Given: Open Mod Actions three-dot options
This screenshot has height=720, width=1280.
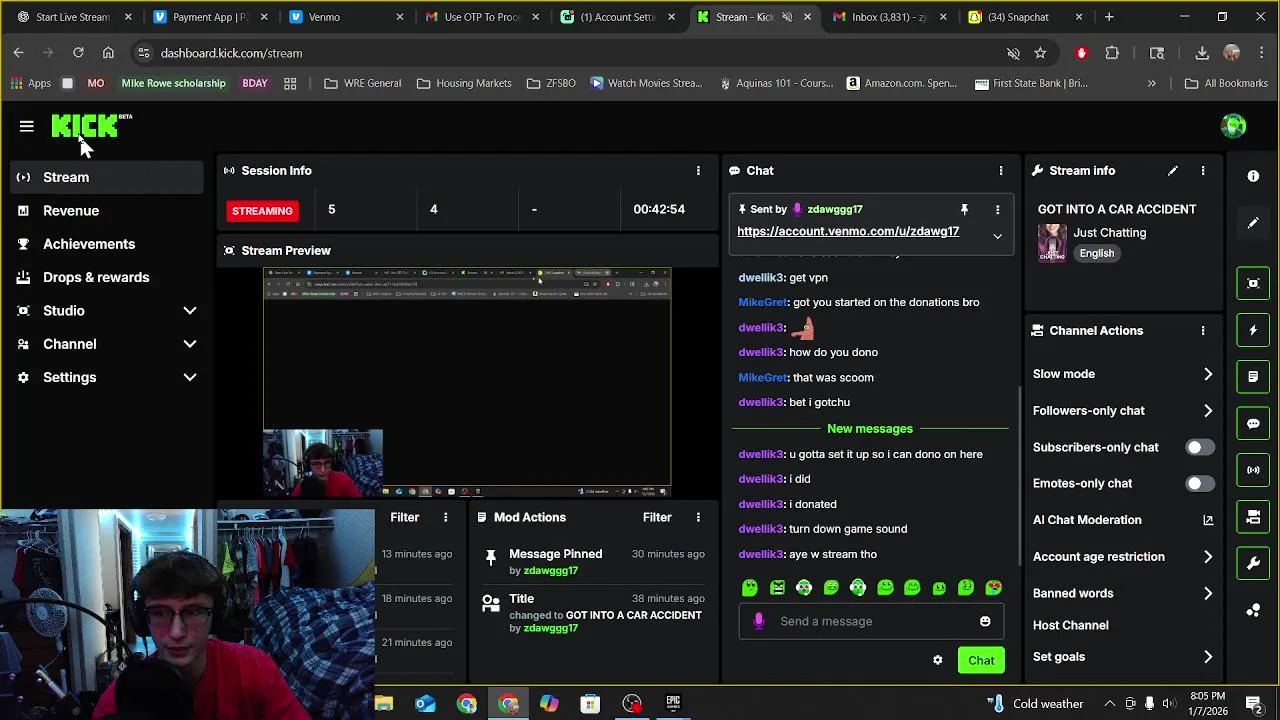Looking at the screenshot, I should (x=698, y=517).
